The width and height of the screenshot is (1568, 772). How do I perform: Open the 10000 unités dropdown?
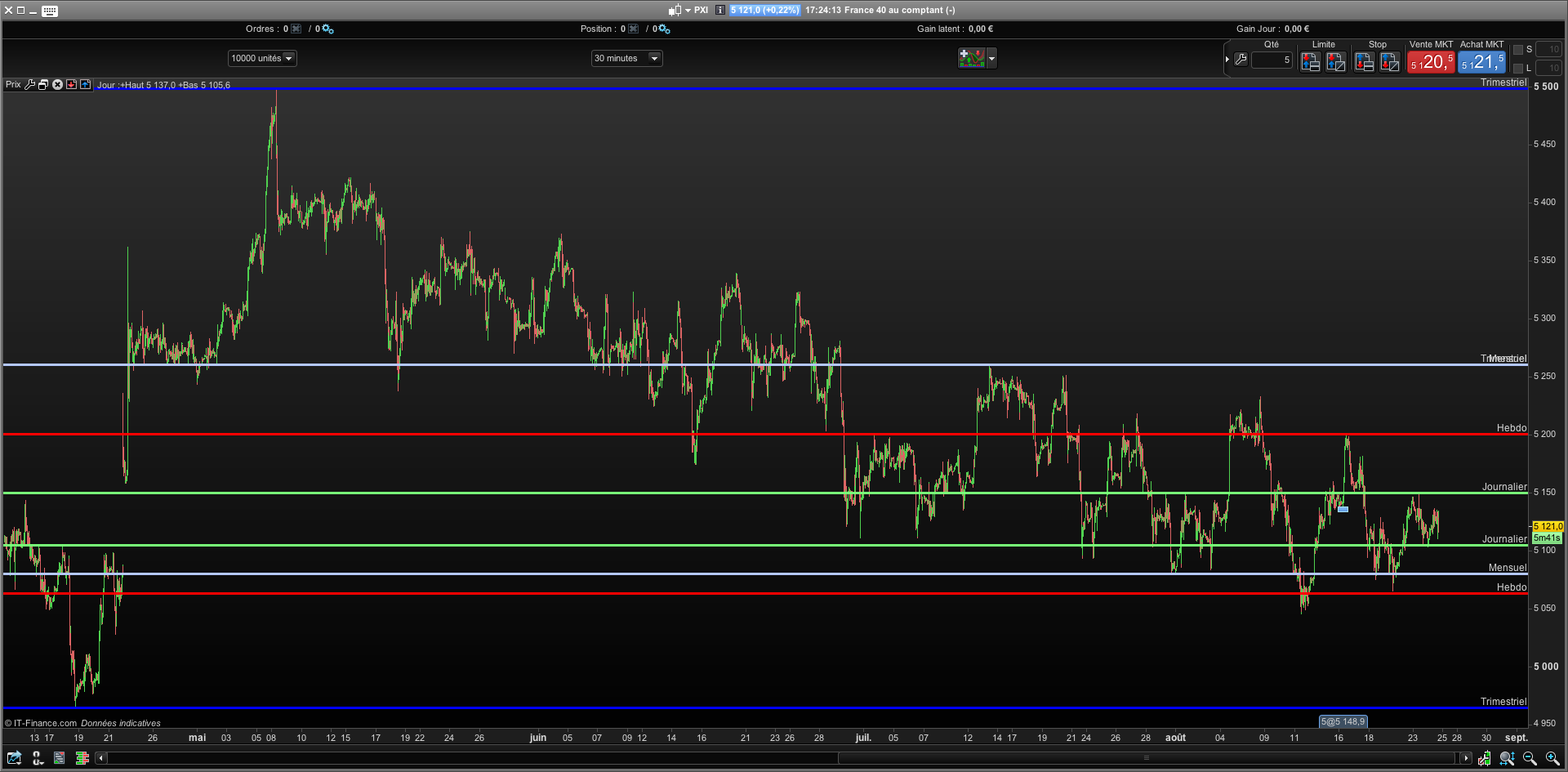[x=262, y=58]
